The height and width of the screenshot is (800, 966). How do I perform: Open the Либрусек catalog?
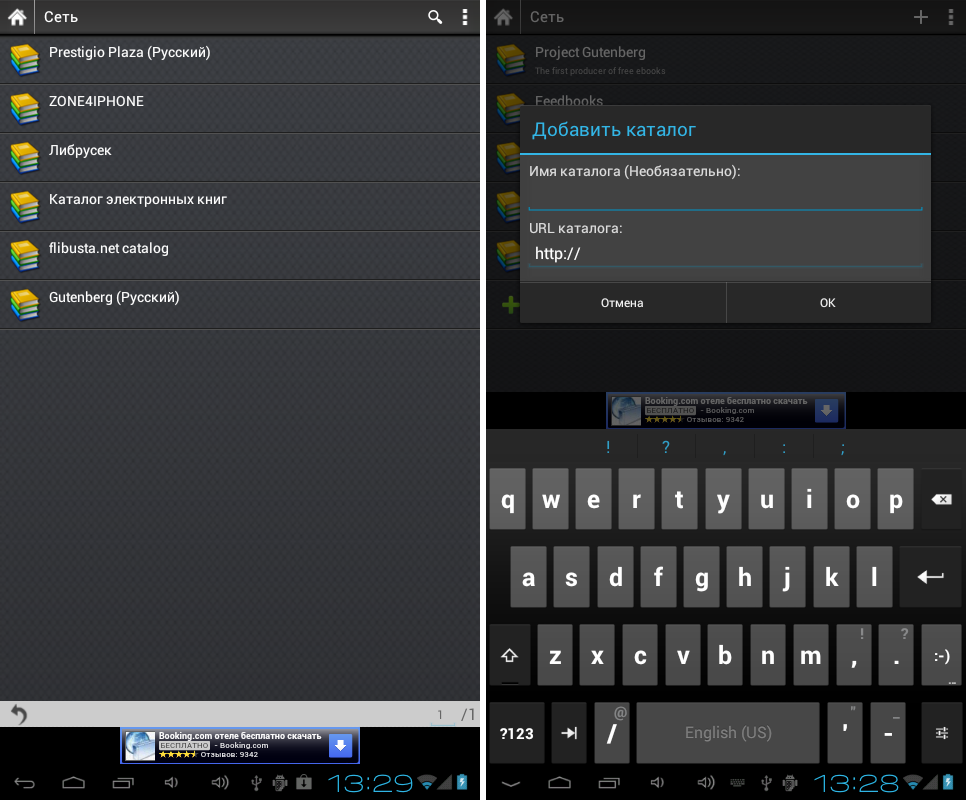240,158
